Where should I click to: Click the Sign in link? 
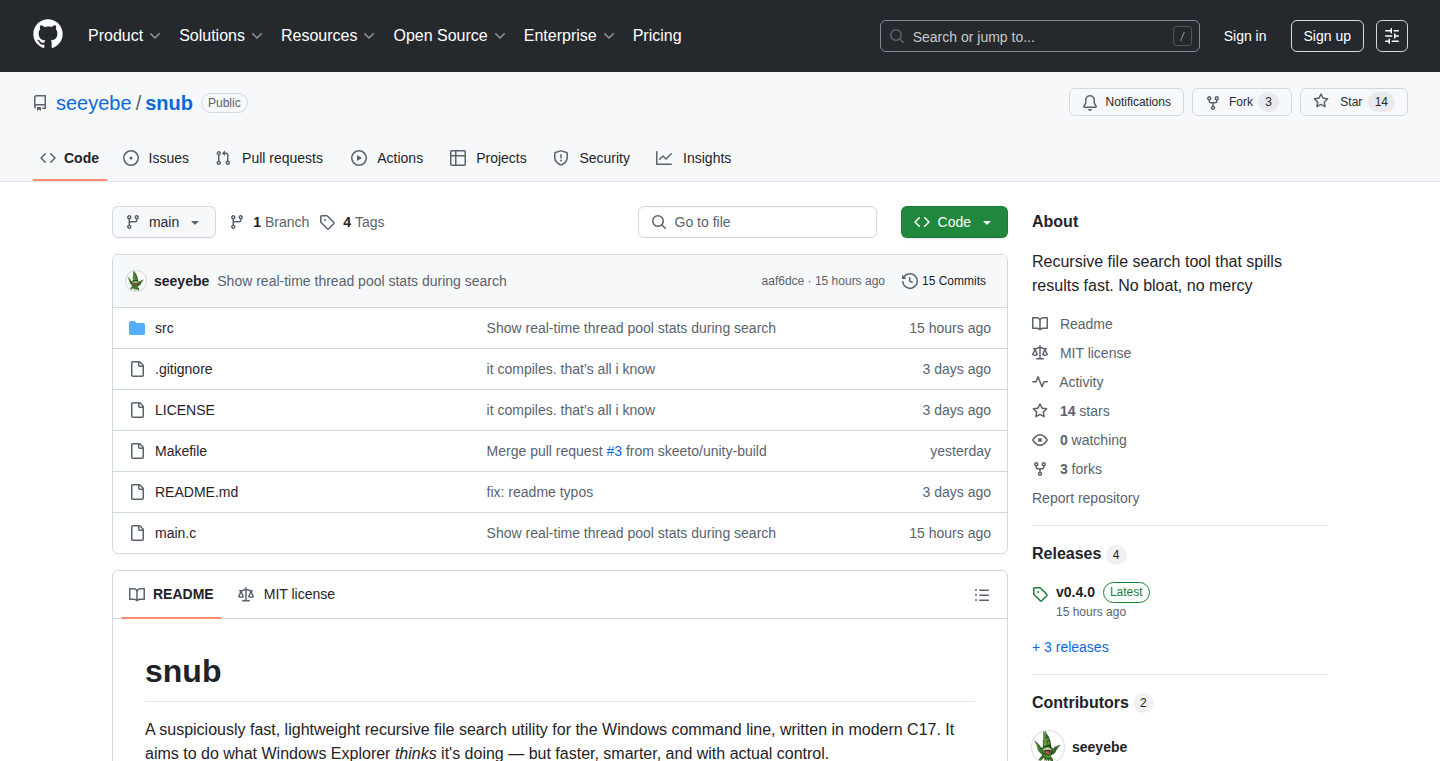point(1245,36)
